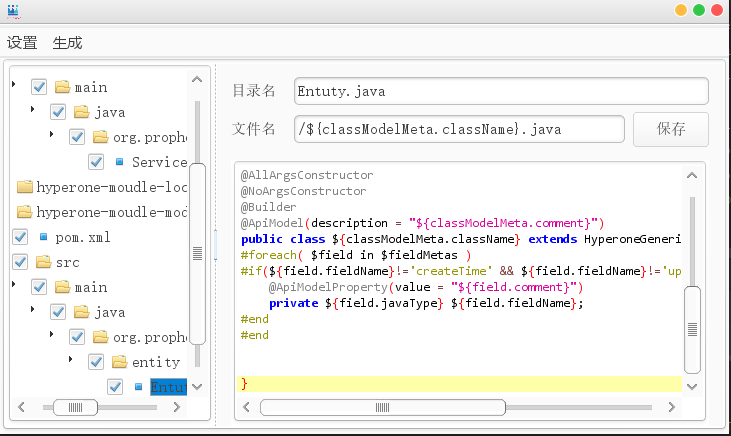Expand the entity folder arrow

(x=70, y=359)
